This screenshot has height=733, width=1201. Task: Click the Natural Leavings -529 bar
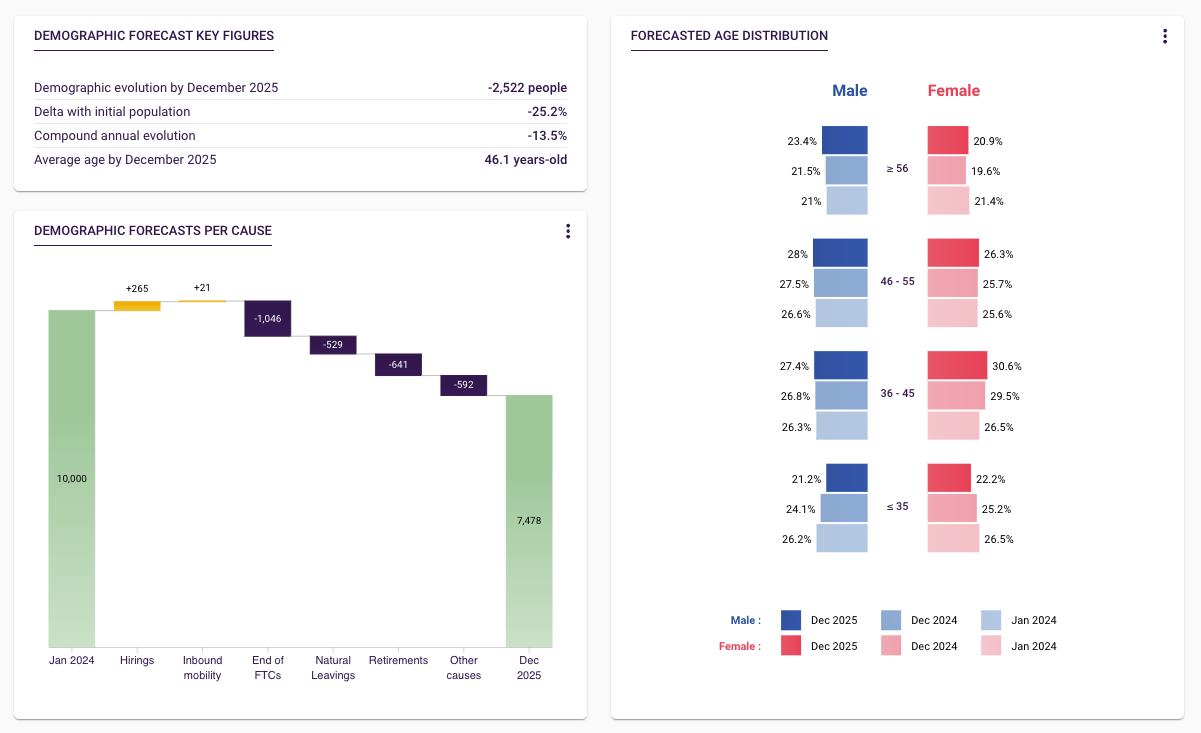pos(333,344)
